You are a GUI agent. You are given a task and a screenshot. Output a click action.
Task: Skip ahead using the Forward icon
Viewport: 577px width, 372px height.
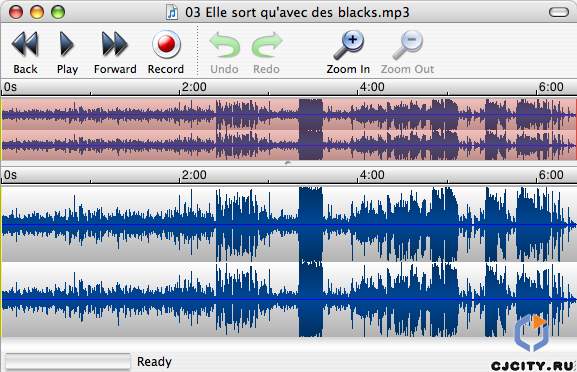[x=114, y=44]
